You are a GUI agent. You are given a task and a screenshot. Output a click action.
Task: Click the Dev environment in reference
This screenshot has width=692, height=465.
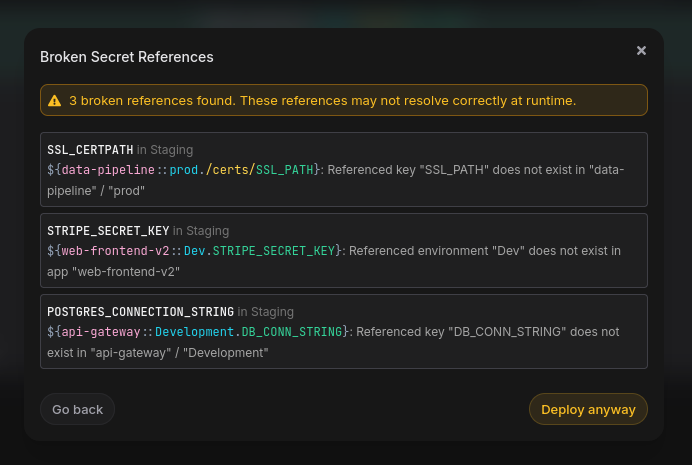(x=195, y=251)
